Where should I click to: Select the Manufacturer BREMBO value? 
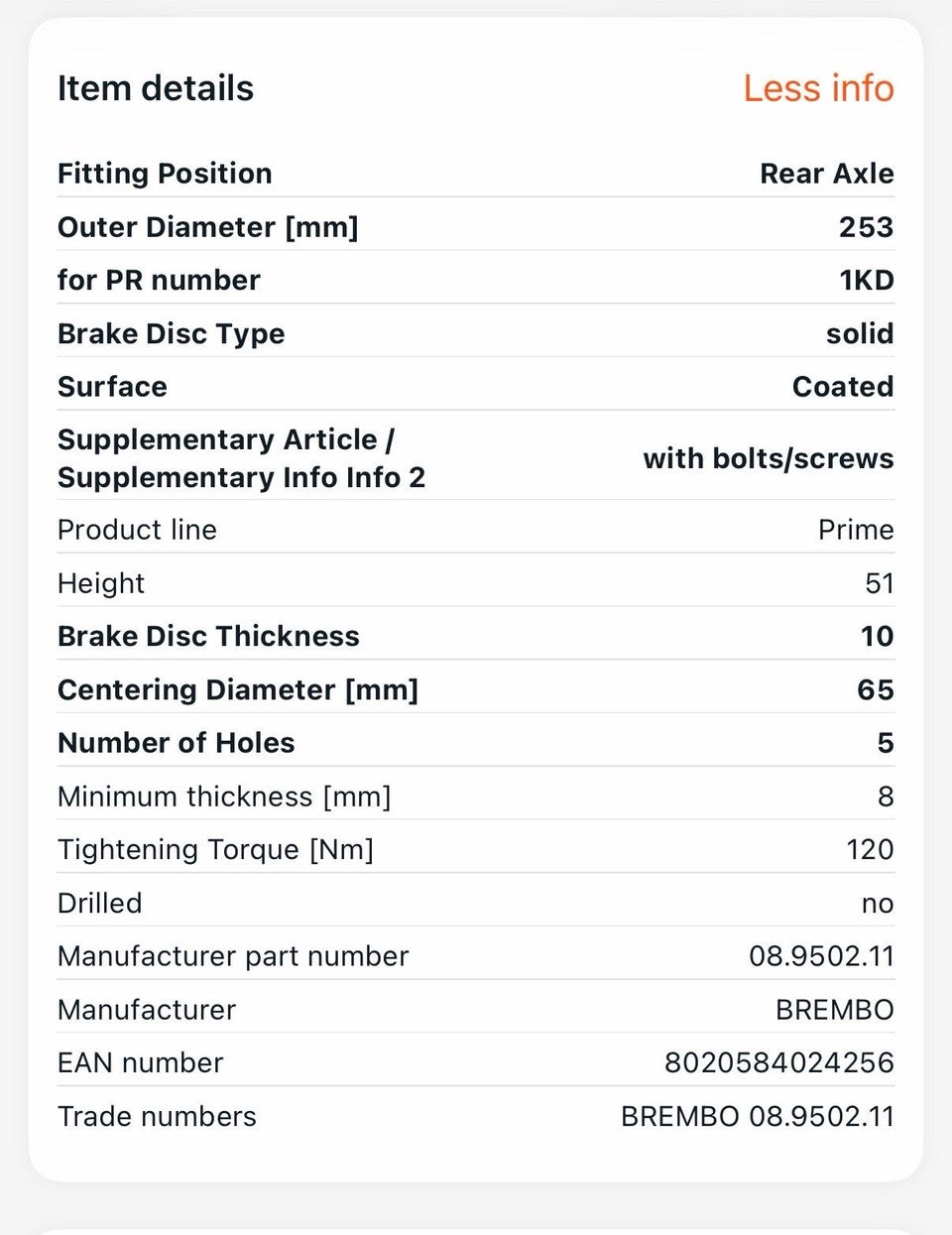click(x=834, y=1010)
